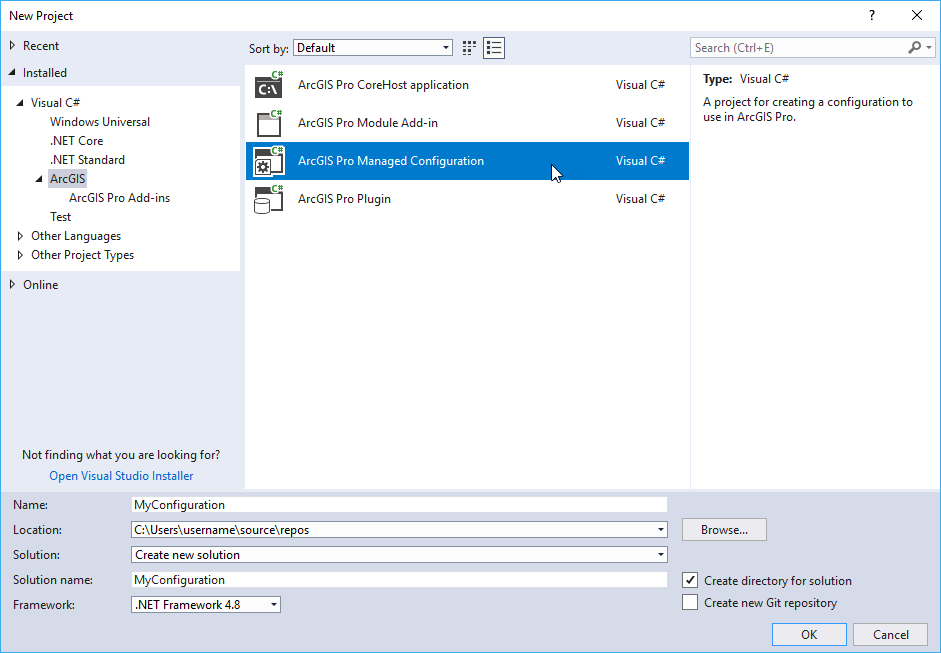
Task: Select the ArcGIS Pro Add-ins category
Action: point(119,197)
